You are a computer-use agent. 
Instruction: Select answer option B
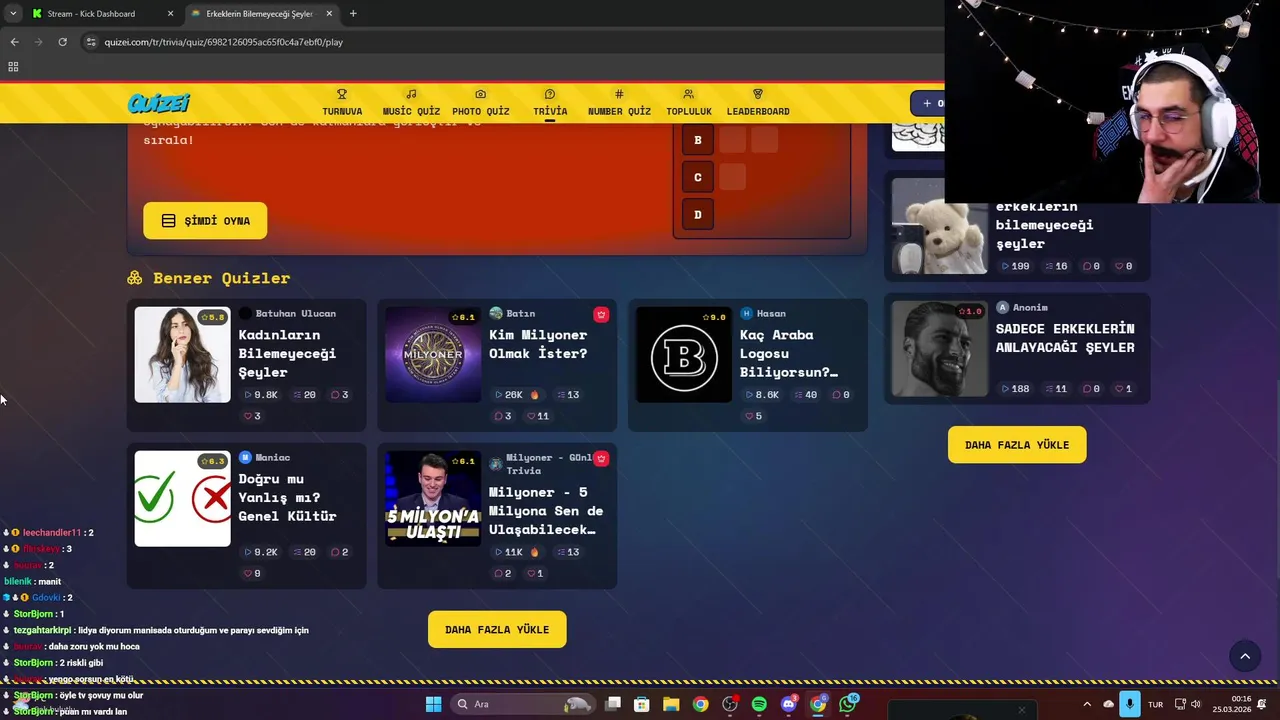pos(698,140)
